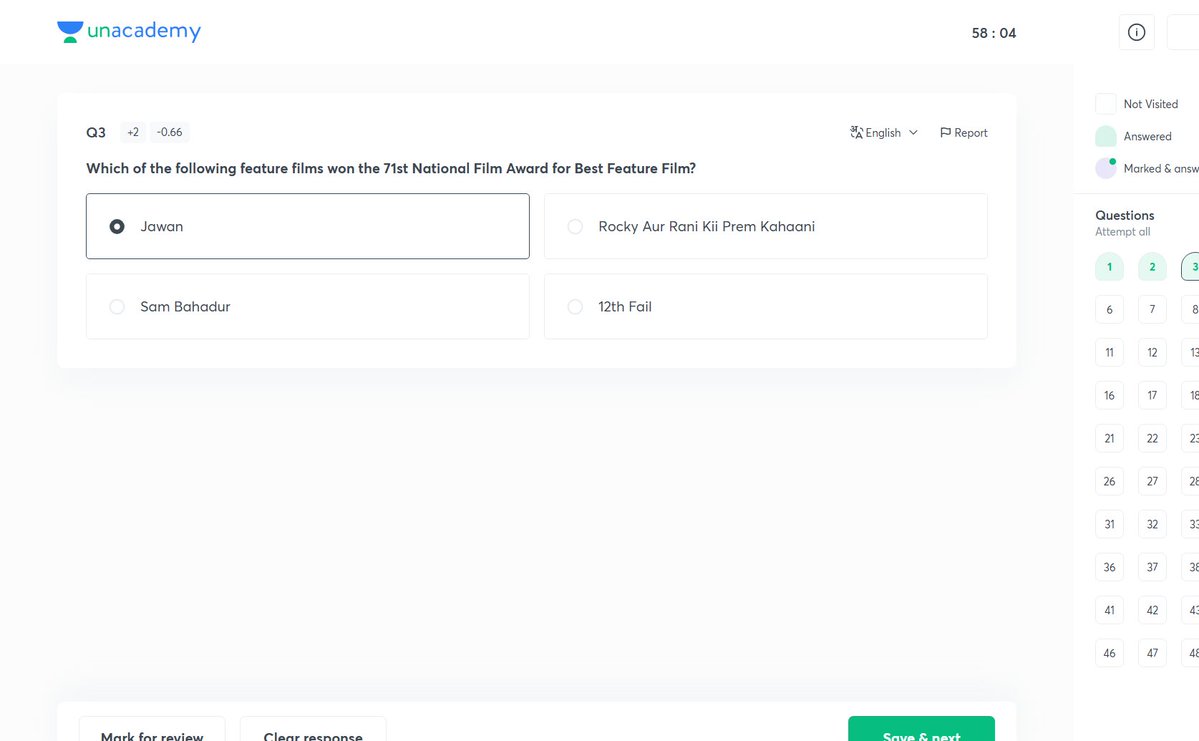This screenshot has width=1199, height=741.
Task: Go to question 27
Action: point(1152,481)
